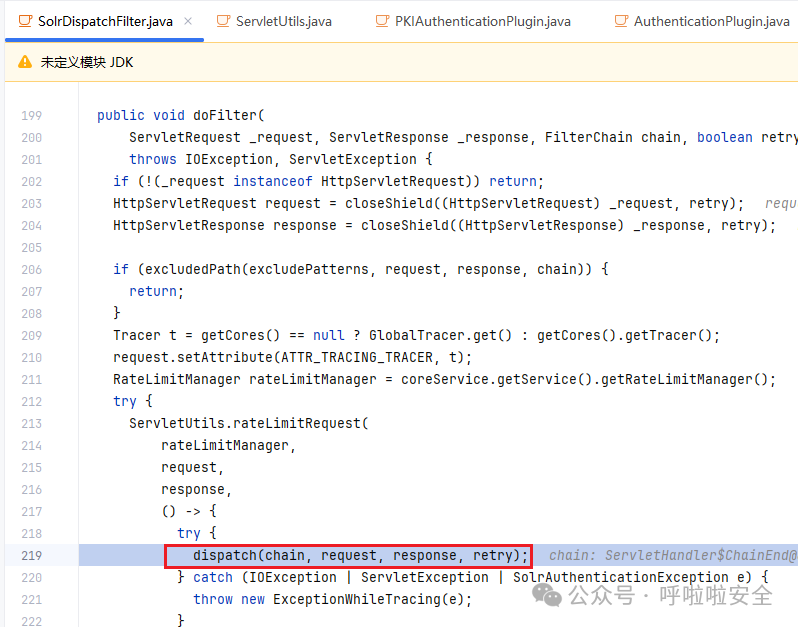Click the Java file icon on PKIAuthenticationPlugin.java tab

[382, 21]
